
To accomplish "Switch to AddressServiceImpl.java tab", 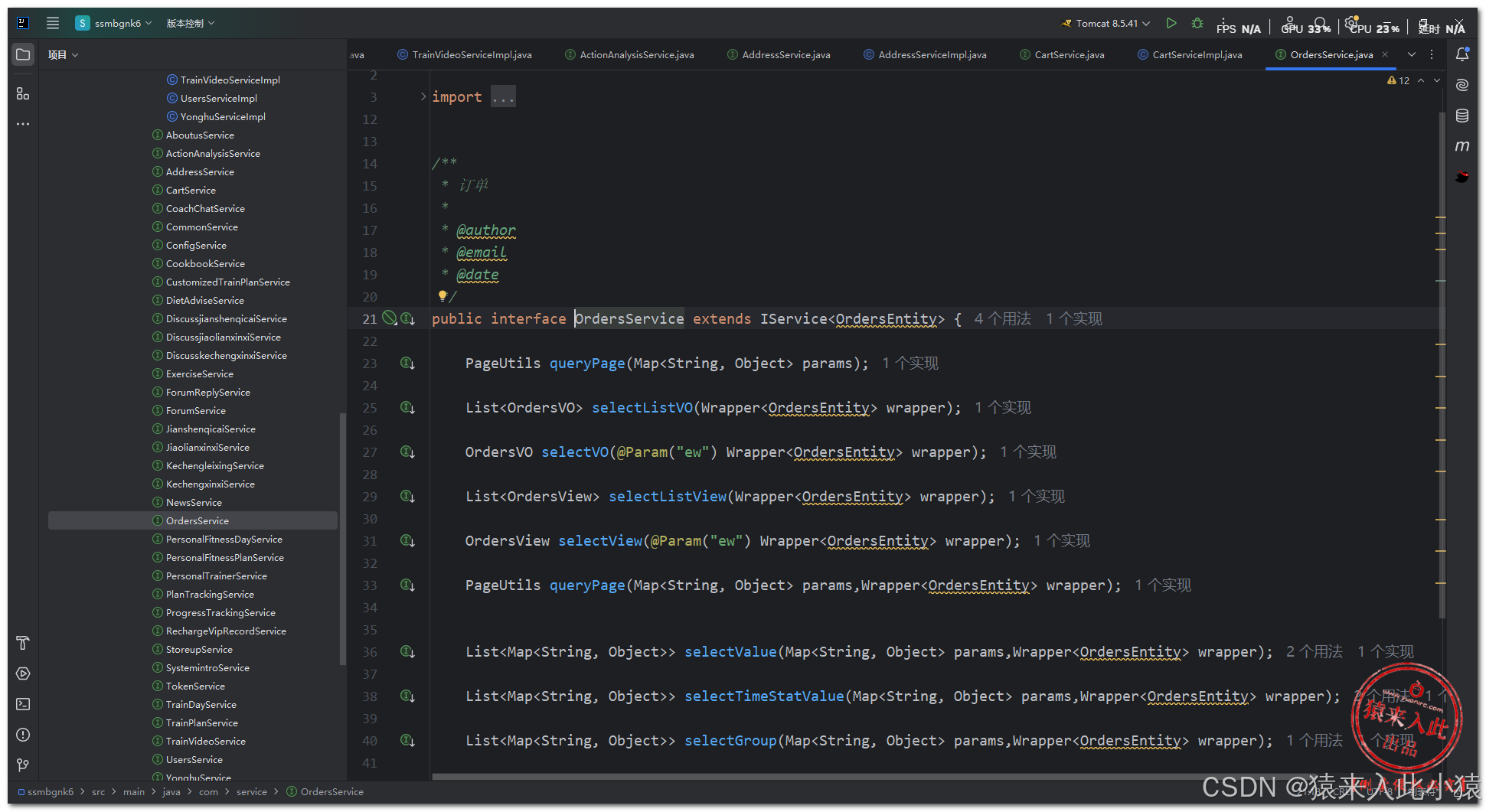I will tap(925, 54).
